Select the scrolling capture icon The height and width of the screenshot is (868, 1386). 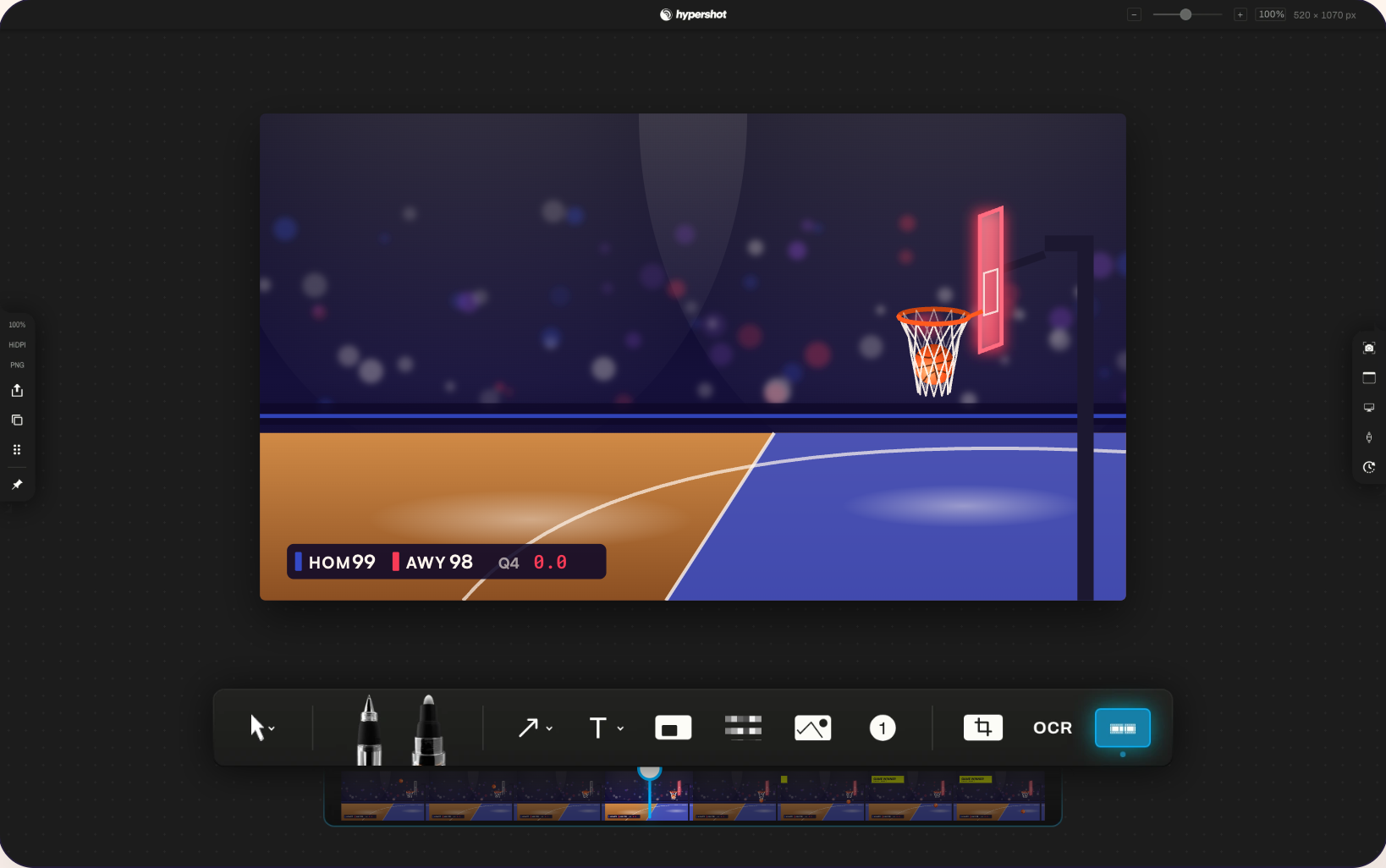click(x=1369, y=437)
